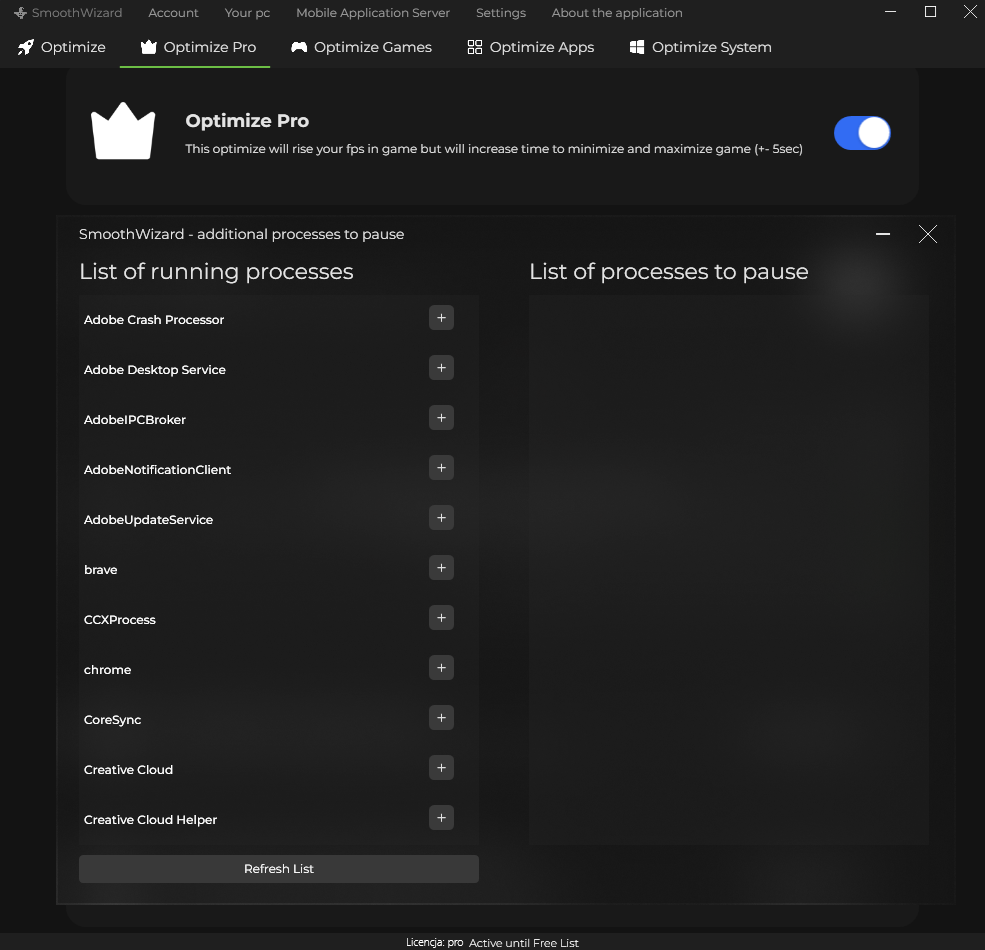Add Adobe Crash Processor to pause list

(x=441, y=318)
